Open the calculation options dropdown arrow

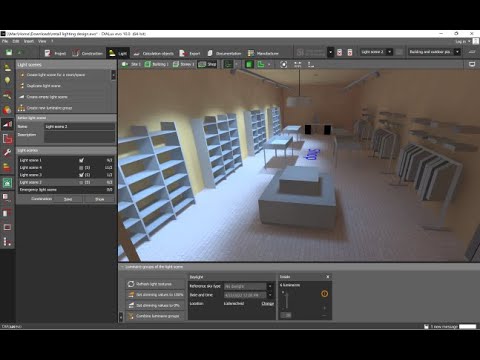pyautogui.click(x=330, y=52)
